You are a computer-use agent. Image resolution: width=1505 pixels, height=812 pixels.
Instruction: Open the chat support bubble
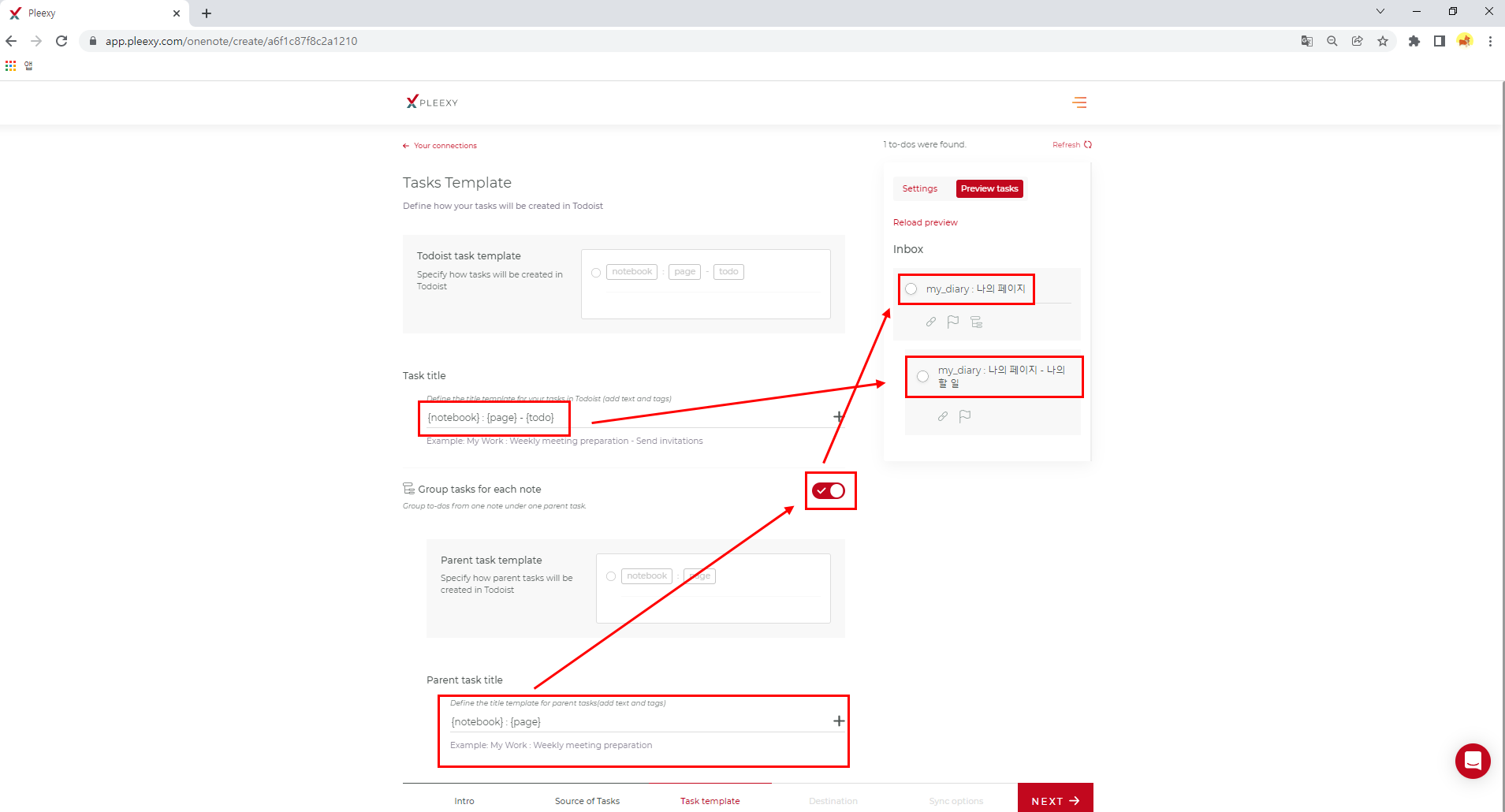click(x=1473, y=761)
